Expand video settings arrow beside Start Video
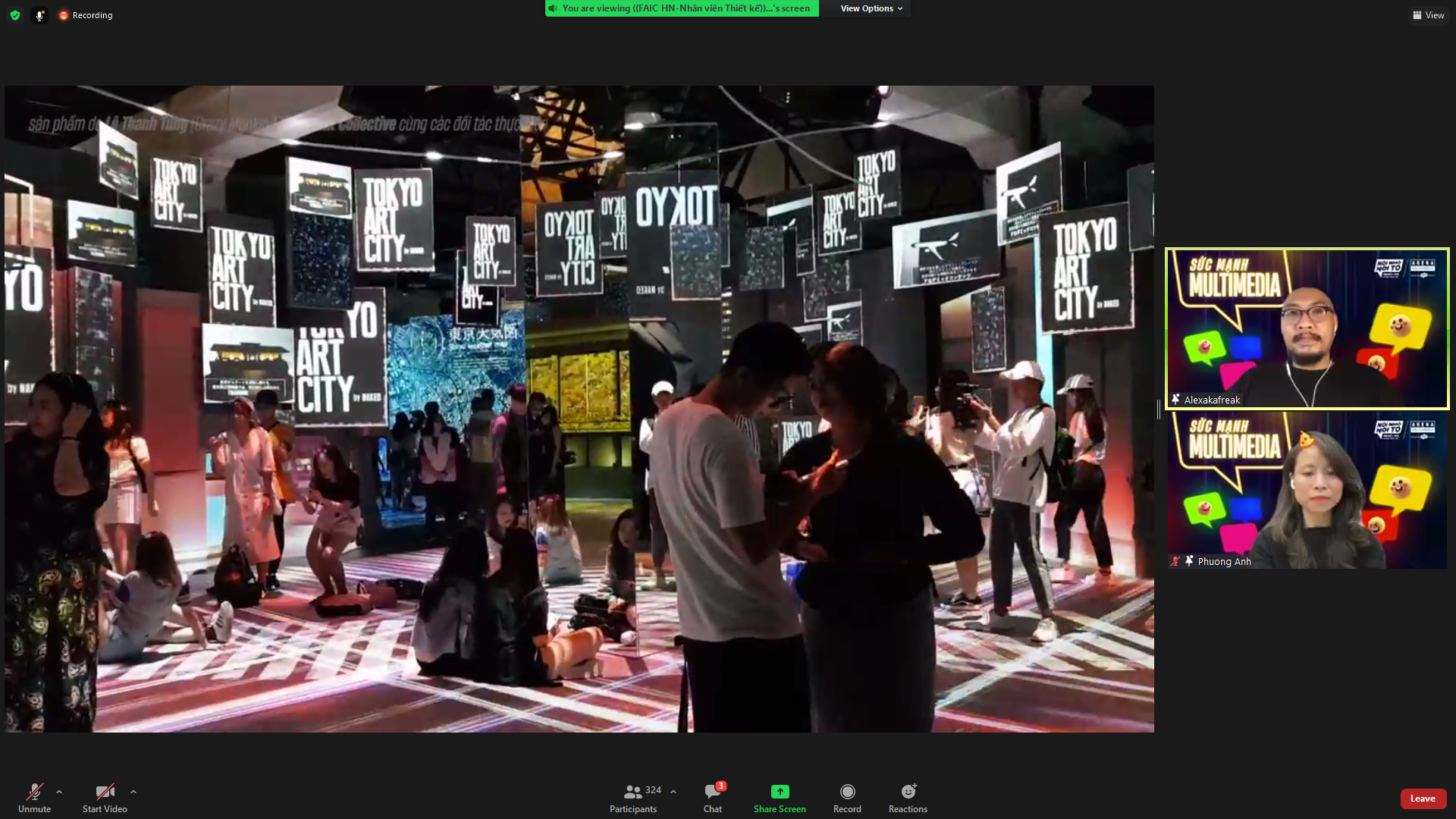 133,792
